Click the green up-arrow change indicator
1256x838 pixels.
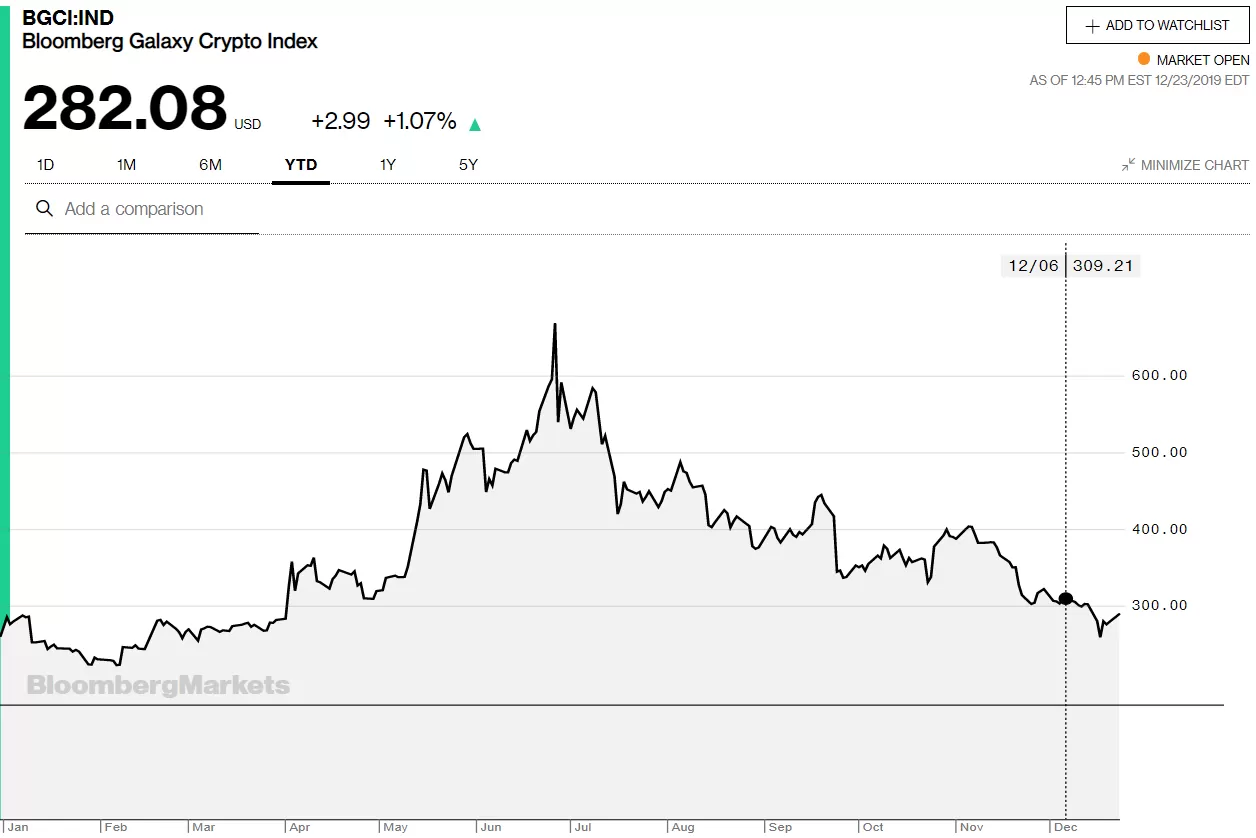pos(475,124)
